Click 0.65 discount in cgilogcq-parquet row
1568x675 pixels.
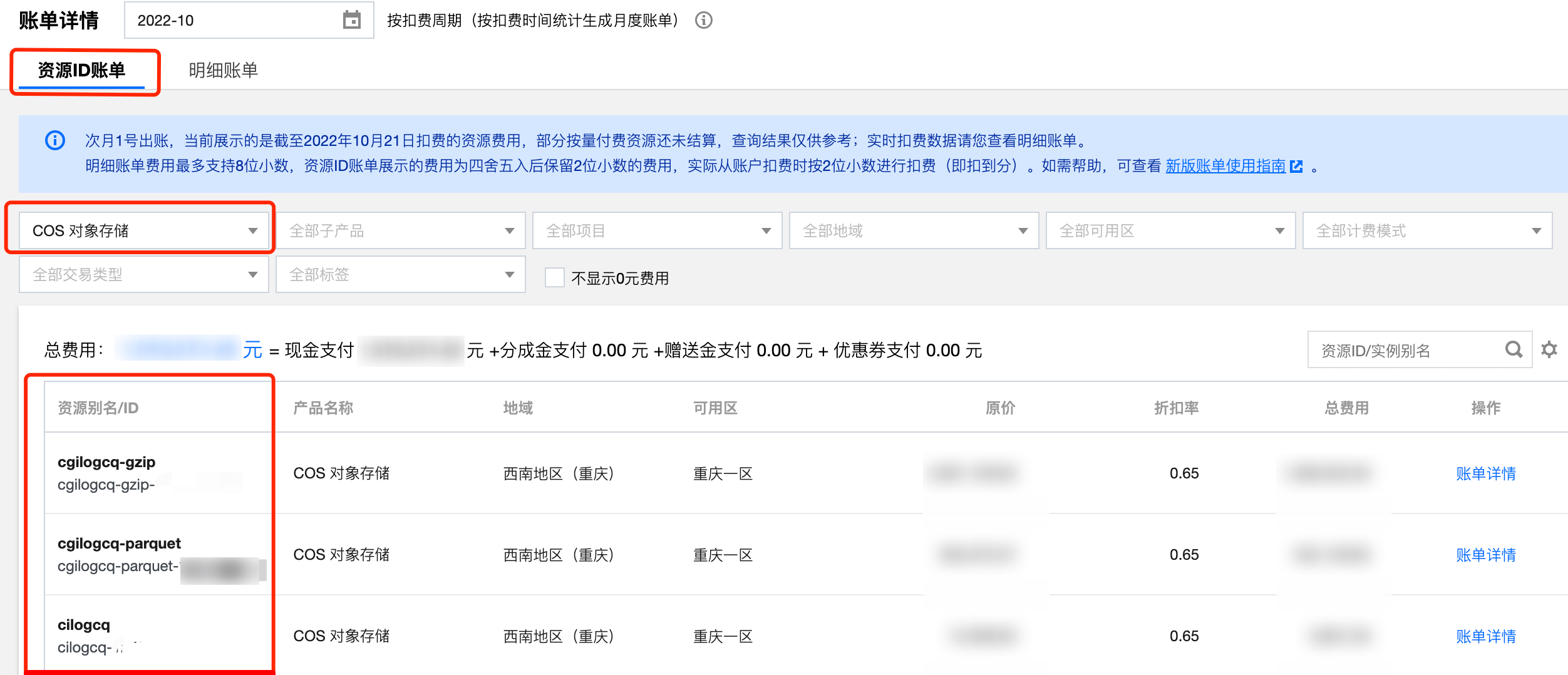click(1184, 555)
